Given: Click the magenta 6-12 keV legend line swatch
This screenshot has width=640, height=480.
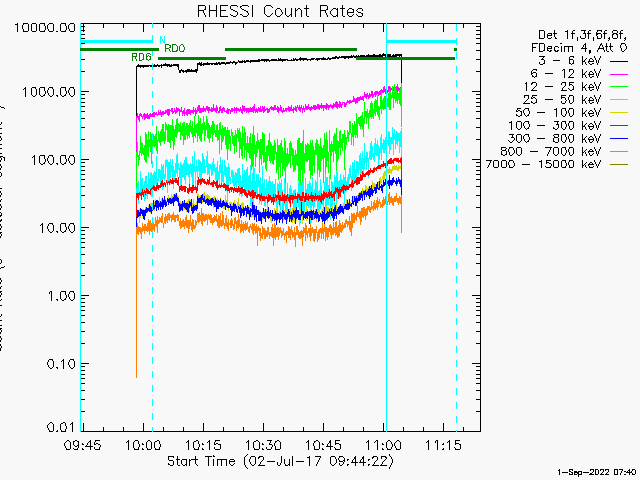Looking at the screenshot, I should pos(619,74).
